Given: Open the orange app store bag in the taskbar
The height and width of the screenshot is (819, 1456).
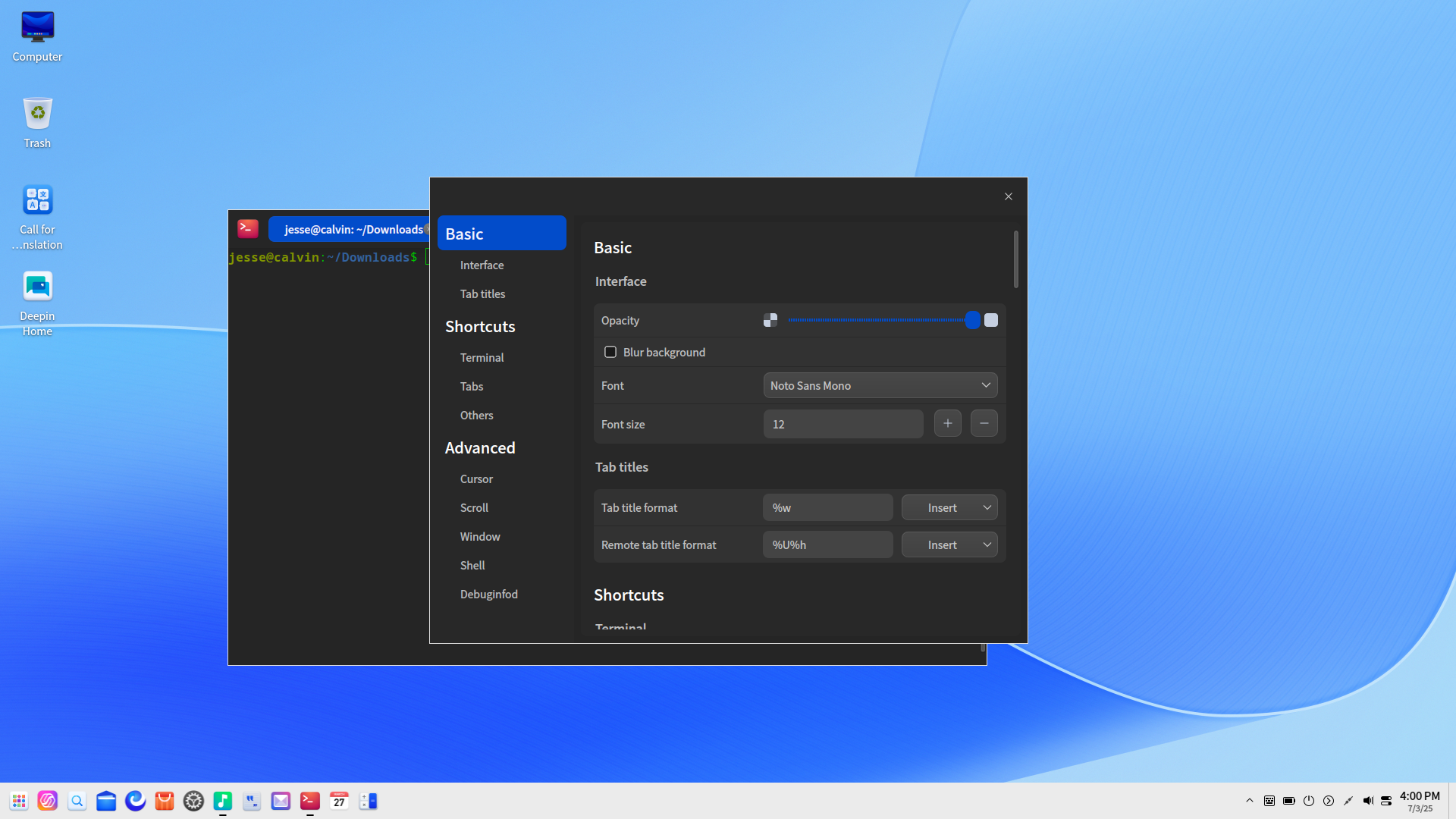Looking at the screenshot, I should 165,801.
